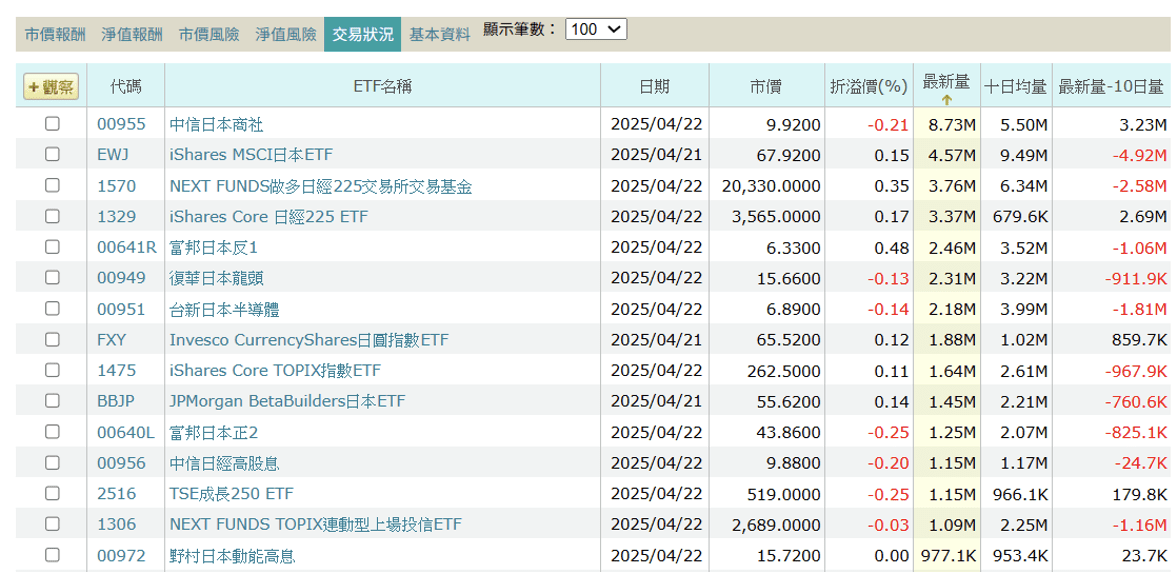The image size is (1174, 572).
Task: Check the box for EWJ row
Action: pyautogui.click(x=52, y=154)
